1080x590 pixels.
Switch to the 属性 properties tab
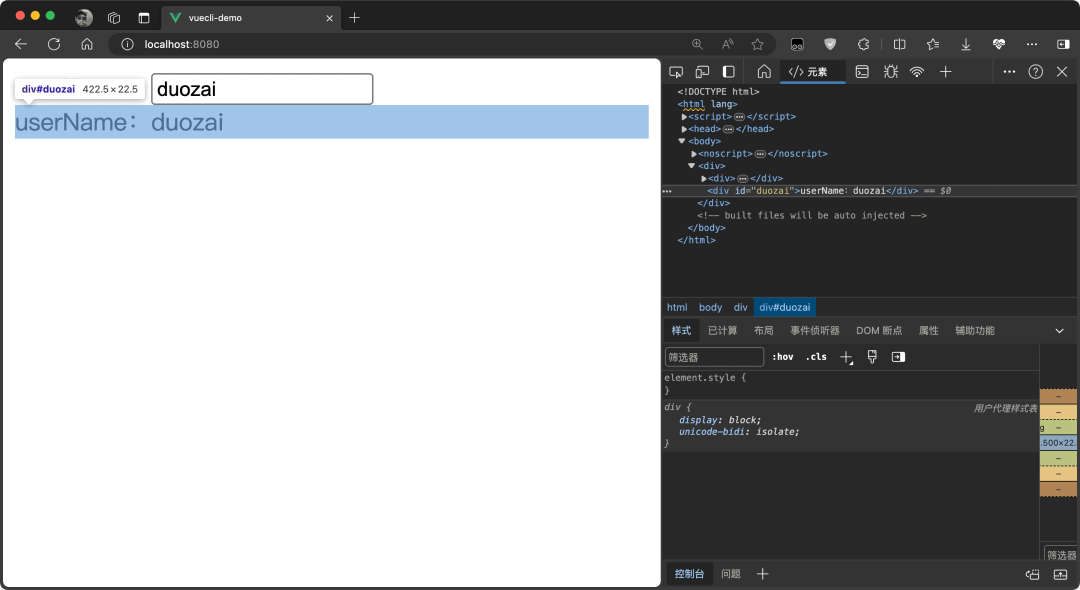[x=928, y=330]
